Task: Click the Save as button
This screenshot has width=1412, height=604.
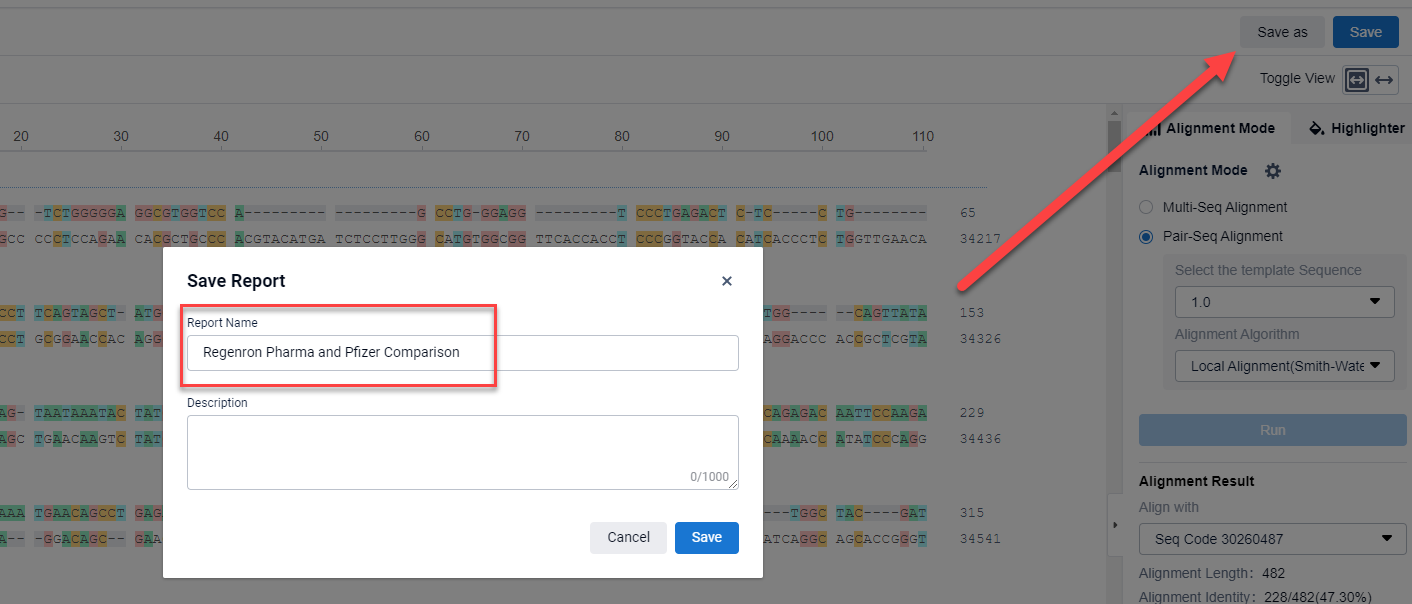Action: pos(1282,32)
